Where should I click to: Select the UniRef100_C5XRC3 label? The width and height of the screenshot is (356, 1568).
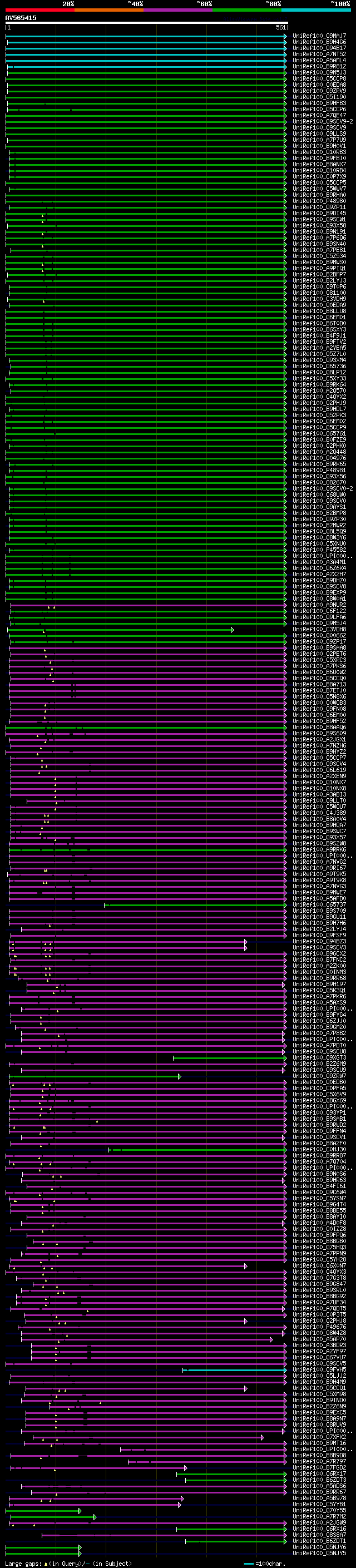(x=319, y=660)
